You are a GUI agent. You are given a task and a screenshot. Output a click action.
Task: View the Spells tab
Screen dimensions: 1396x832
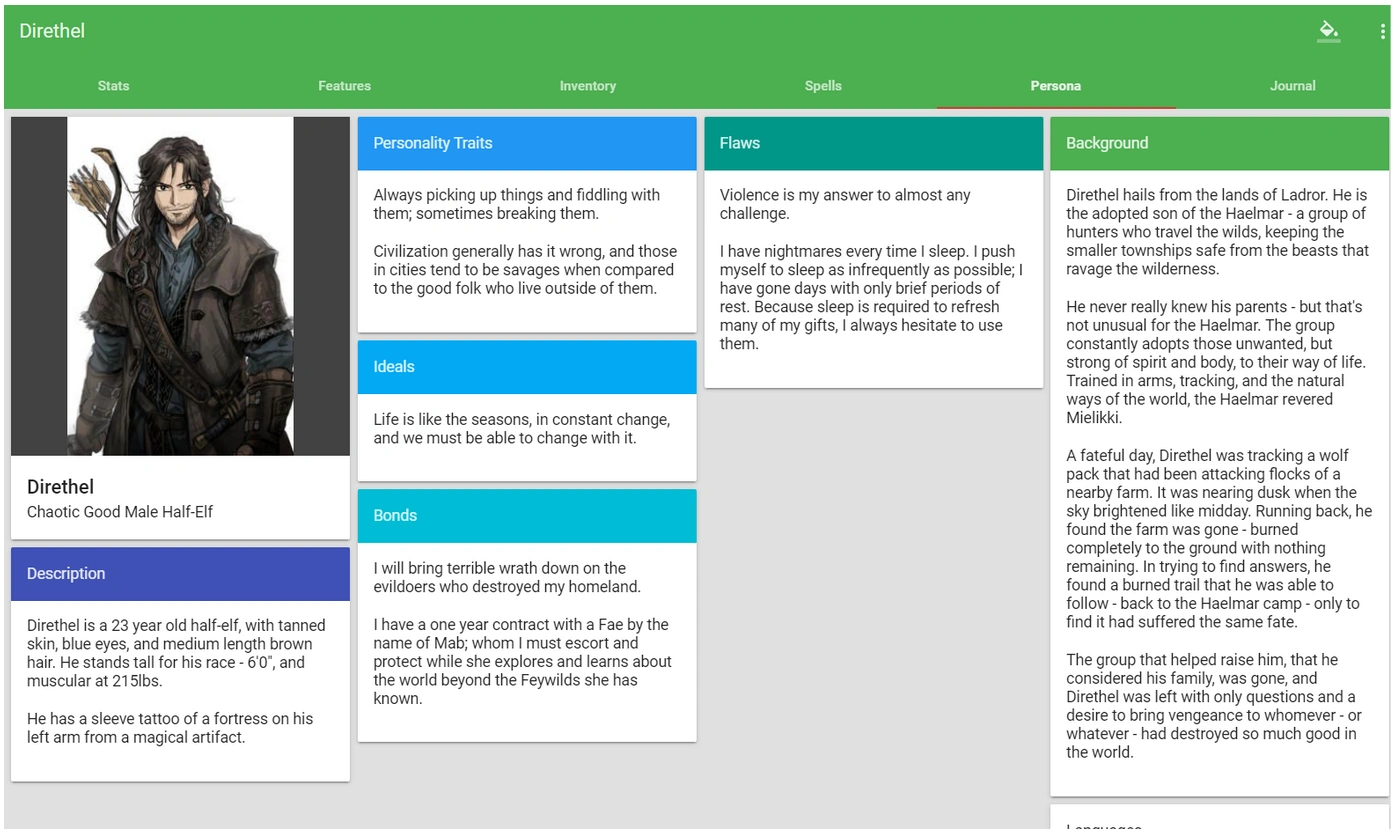pyautogui.click(x=823, y=86)
